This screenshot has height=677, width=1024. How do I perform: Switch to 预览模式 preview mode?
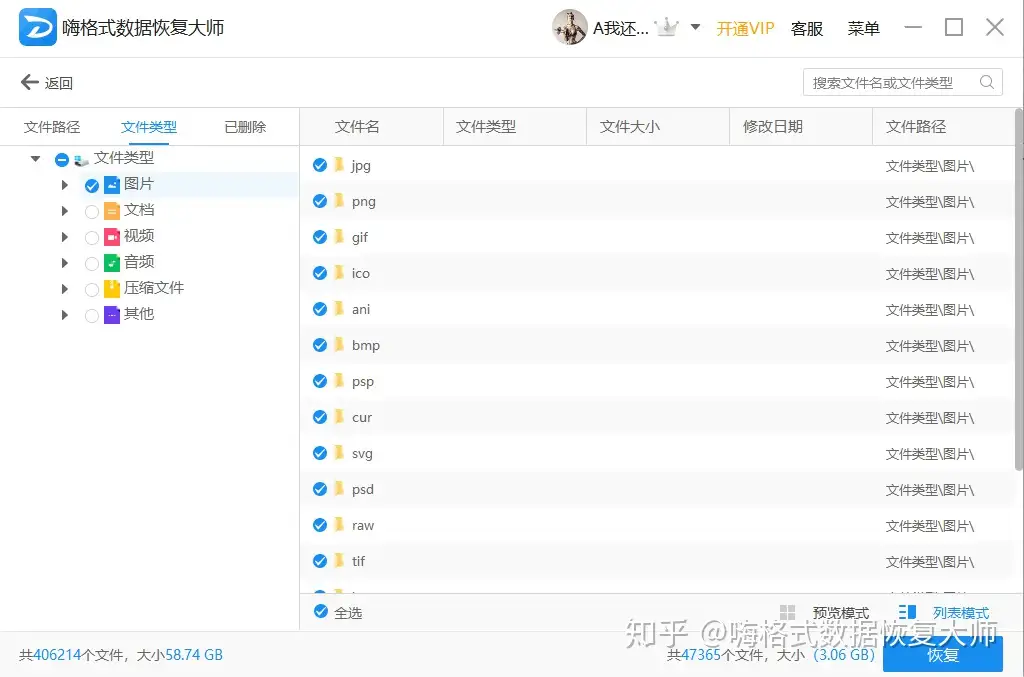(840, 613)
